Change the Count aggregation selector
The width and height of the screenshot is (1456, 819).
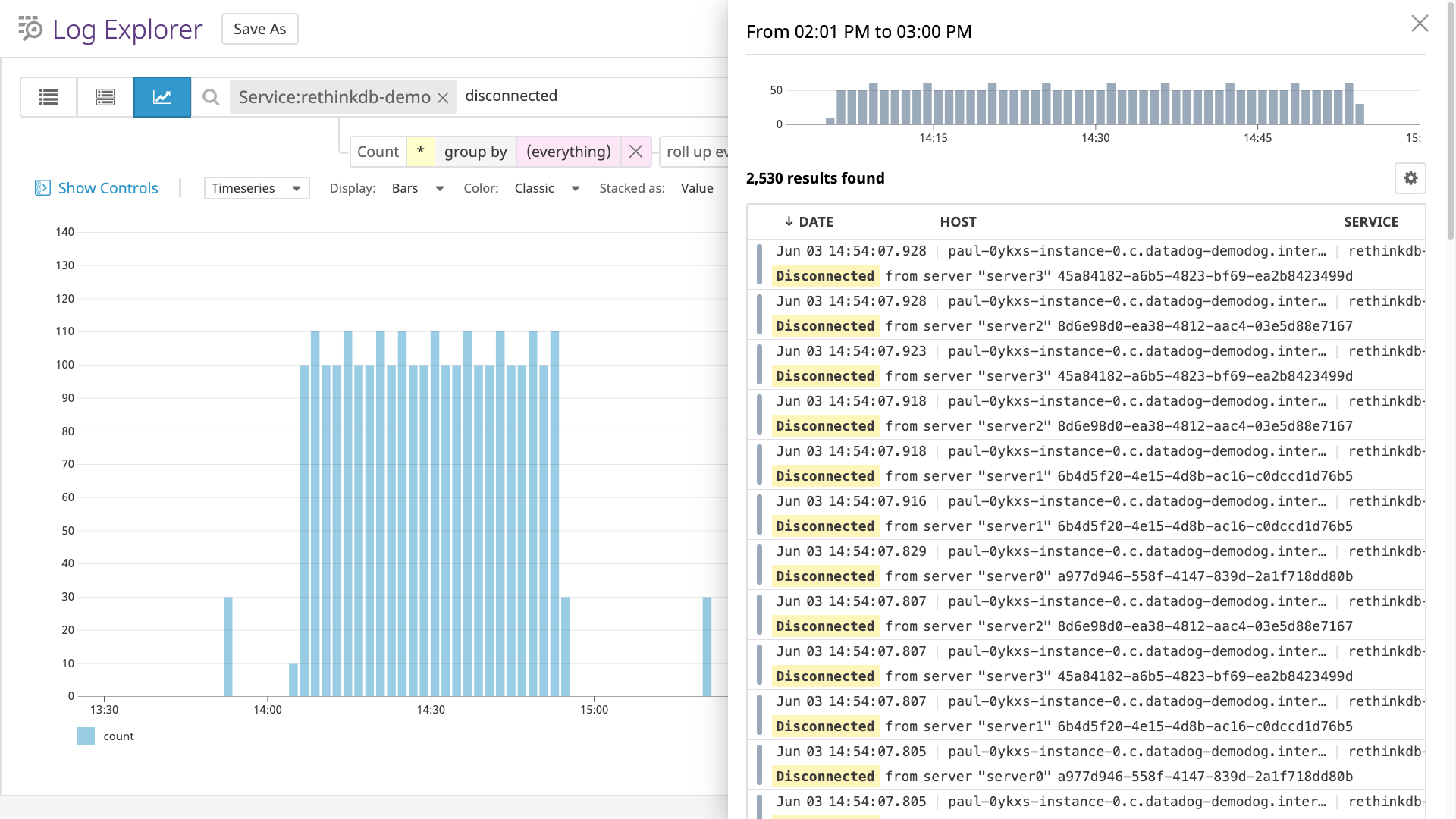coord(378,152)
